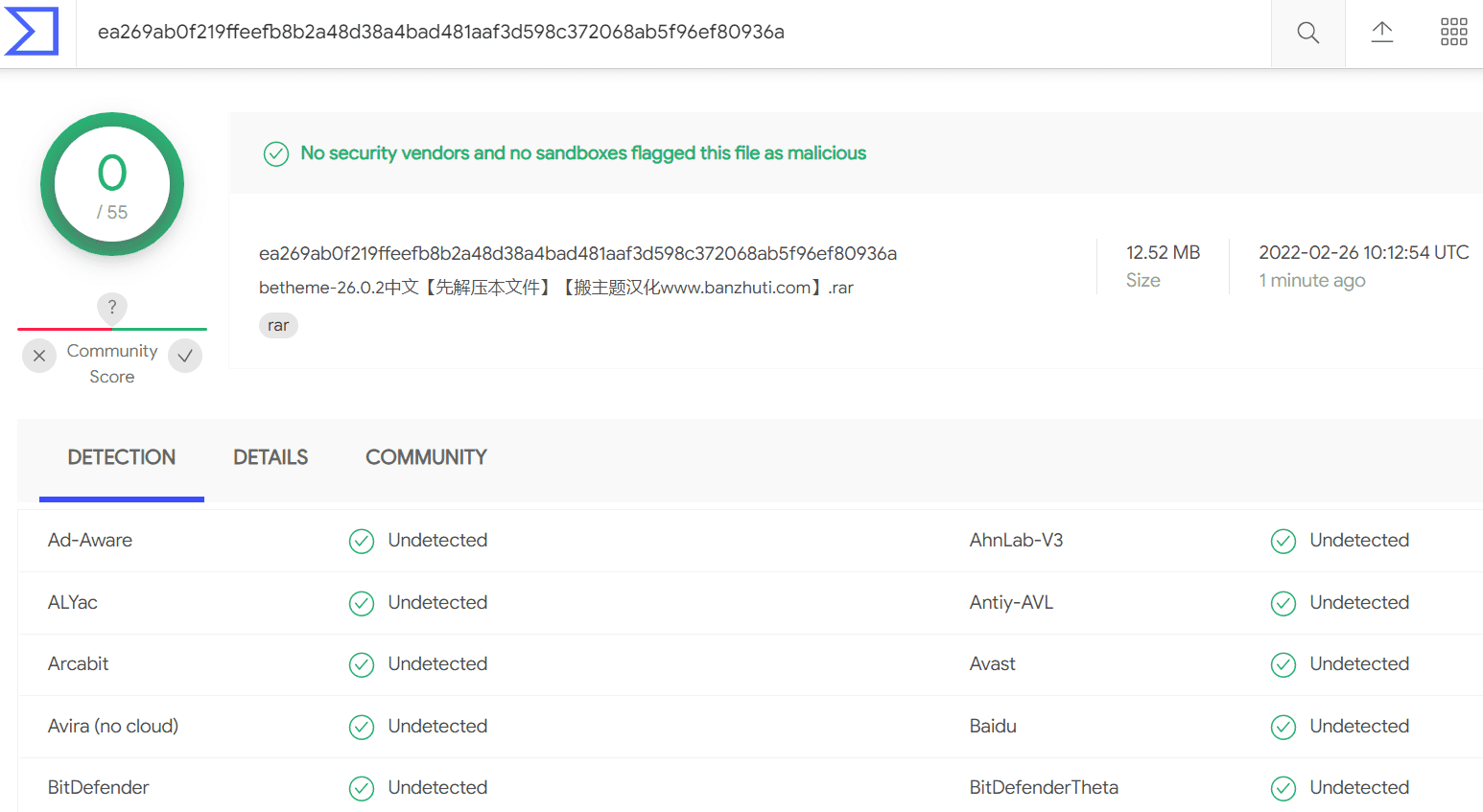Viewport: 1483px width, 812px height.
Task: Vote file as malicious with X icon
Action: pos(39,356)
